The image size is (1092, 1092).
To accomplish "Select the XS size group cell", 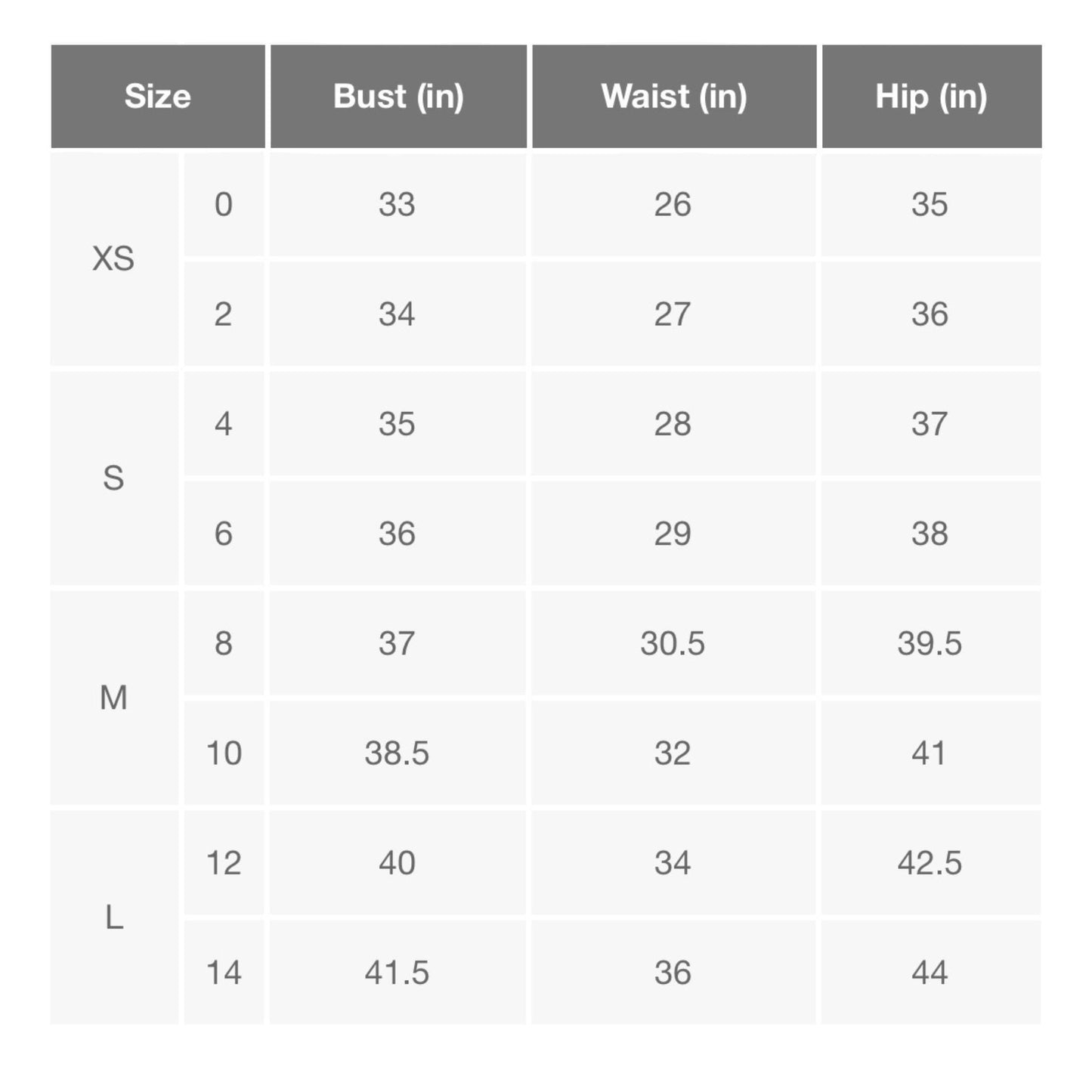I will click(x=114, y=259).
